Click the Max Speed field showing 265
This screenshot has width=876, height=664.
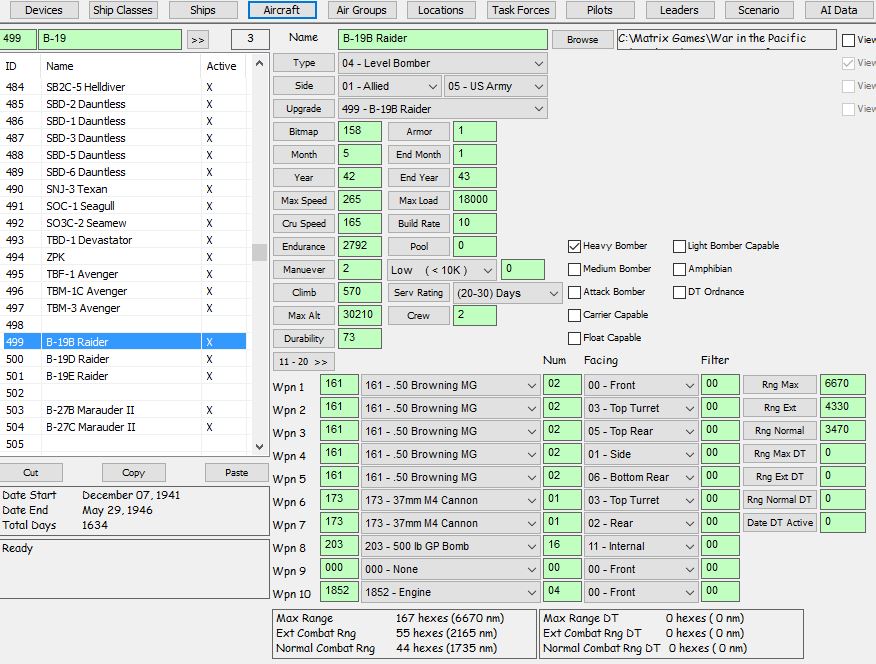tap(360, 200)
